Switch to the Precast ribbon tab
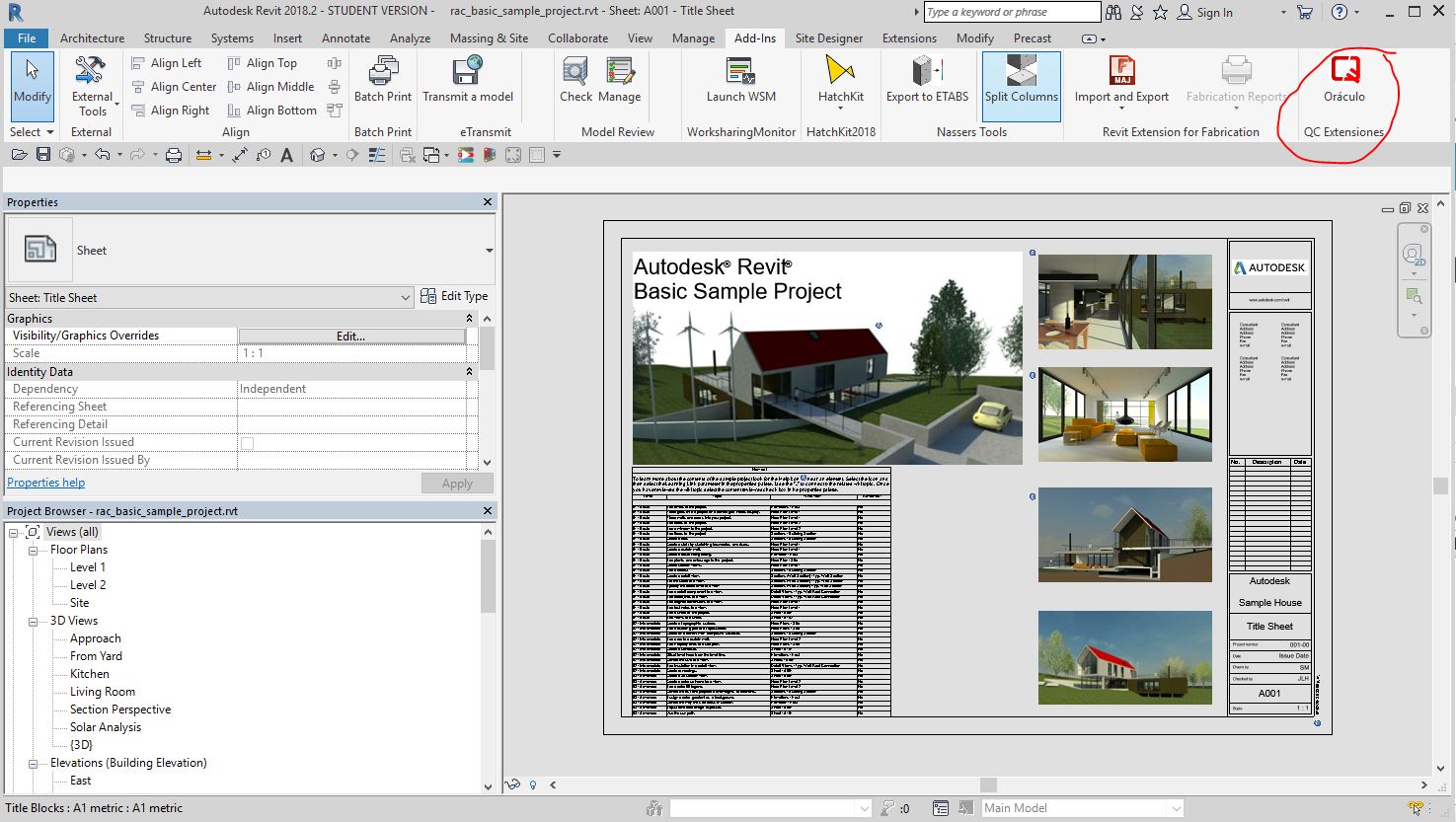The width and height of the screenshot is (1456, 822). pyautogui.click(x=1032, y=38)
